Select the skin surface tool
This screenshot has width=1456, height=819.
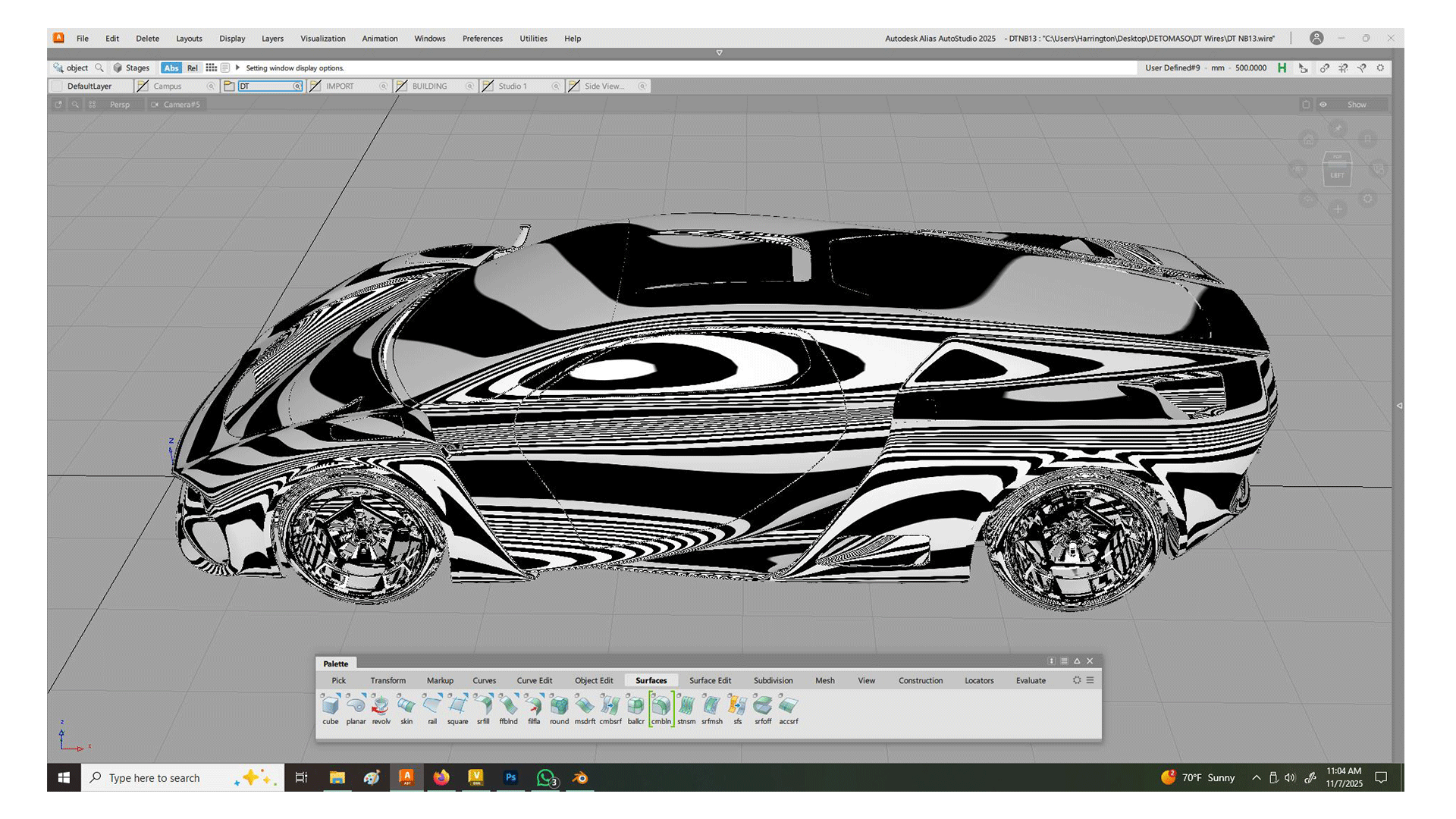(x=406, y=707)
